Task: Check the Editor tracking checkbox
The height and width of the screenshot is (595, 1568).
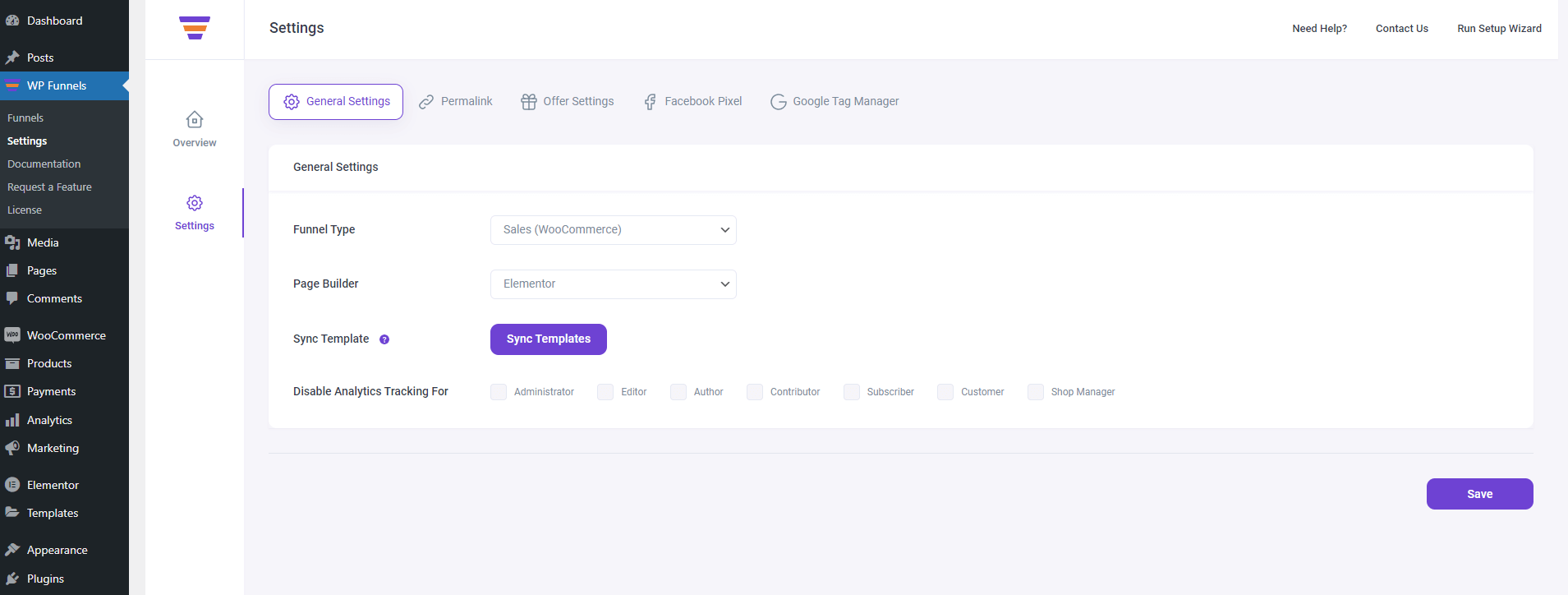Action: tap(605, 392)
